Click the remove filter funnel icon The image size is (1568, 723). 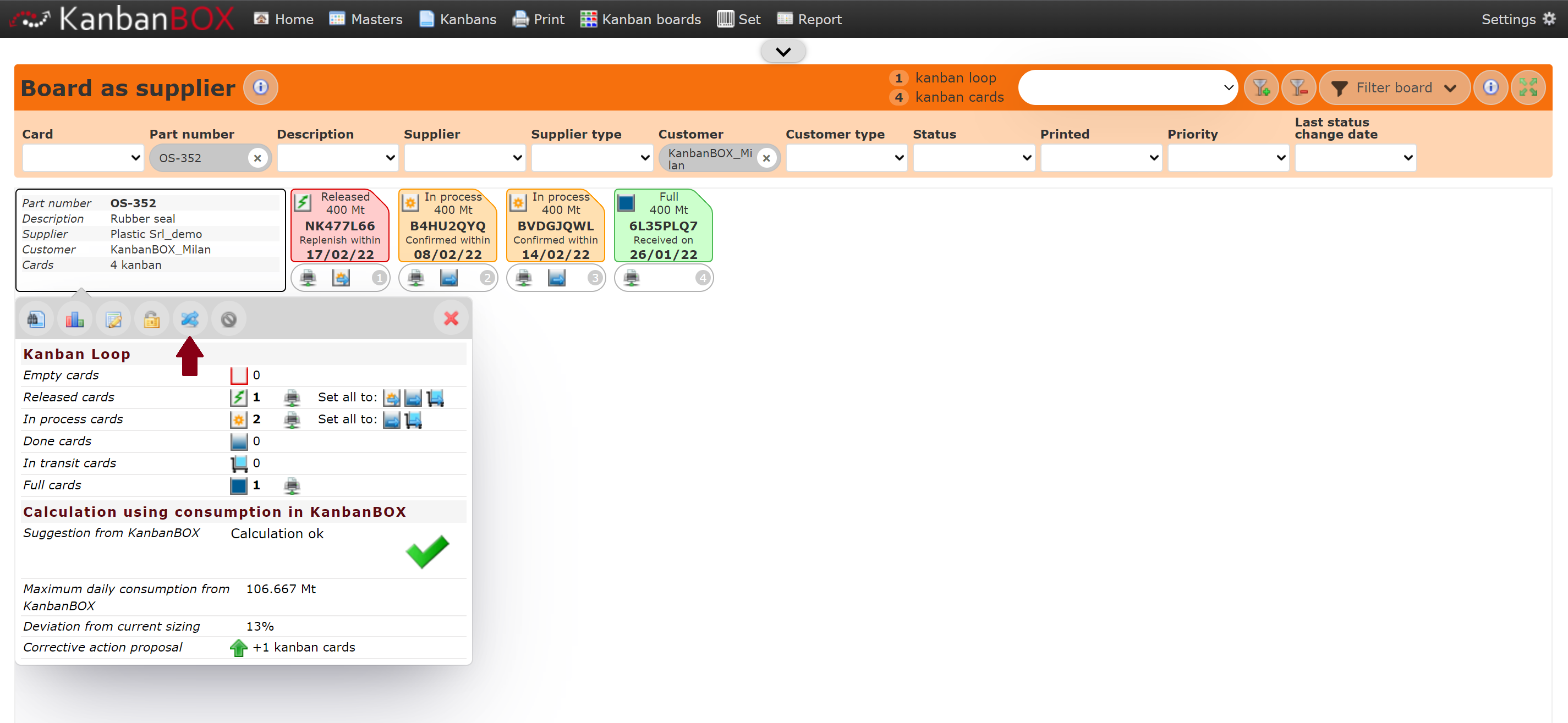point(1298,87)
